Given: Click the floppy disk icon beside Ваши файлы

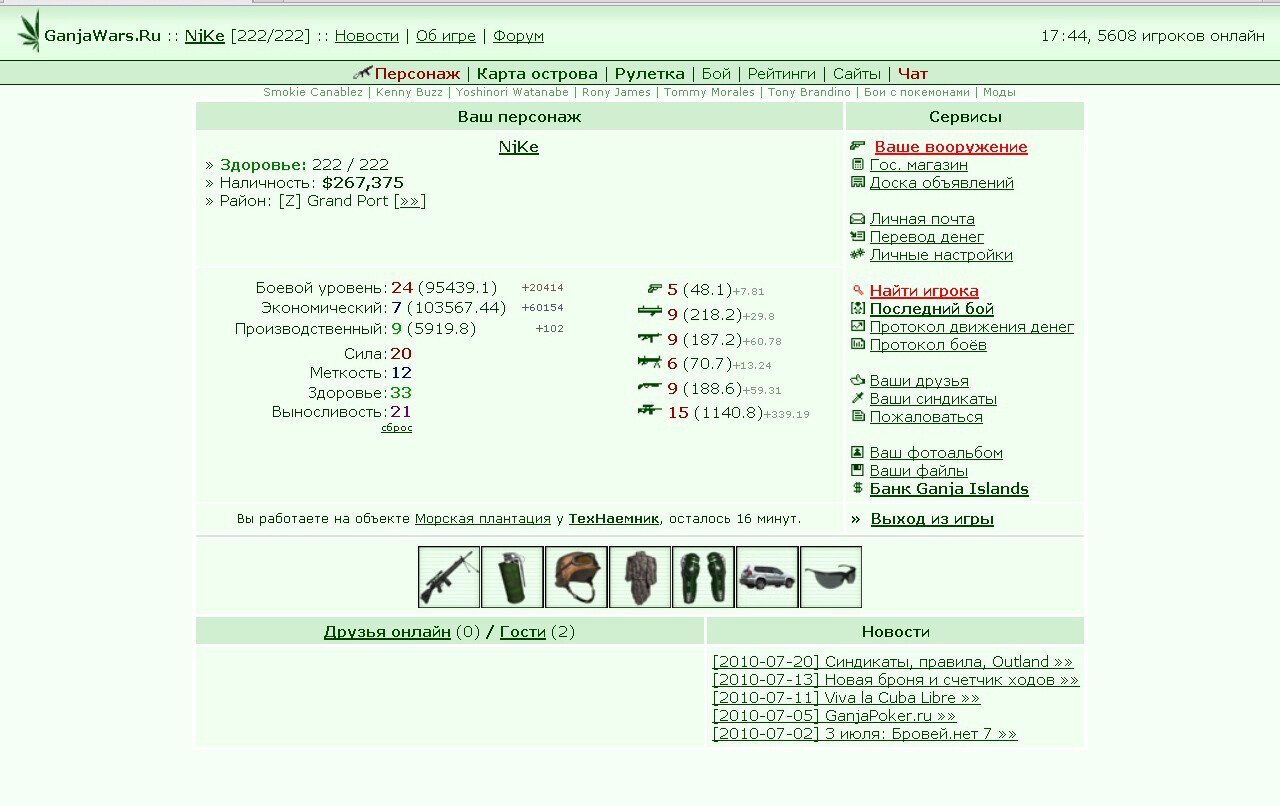Looking at the screenshot, I should coord(858,470).
